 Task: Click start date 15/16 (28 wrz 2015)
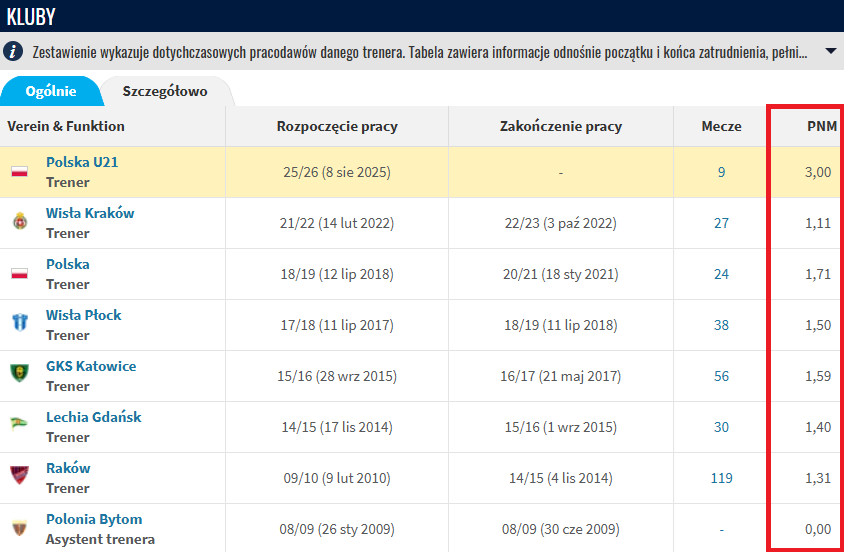click(x=337, y=376)
